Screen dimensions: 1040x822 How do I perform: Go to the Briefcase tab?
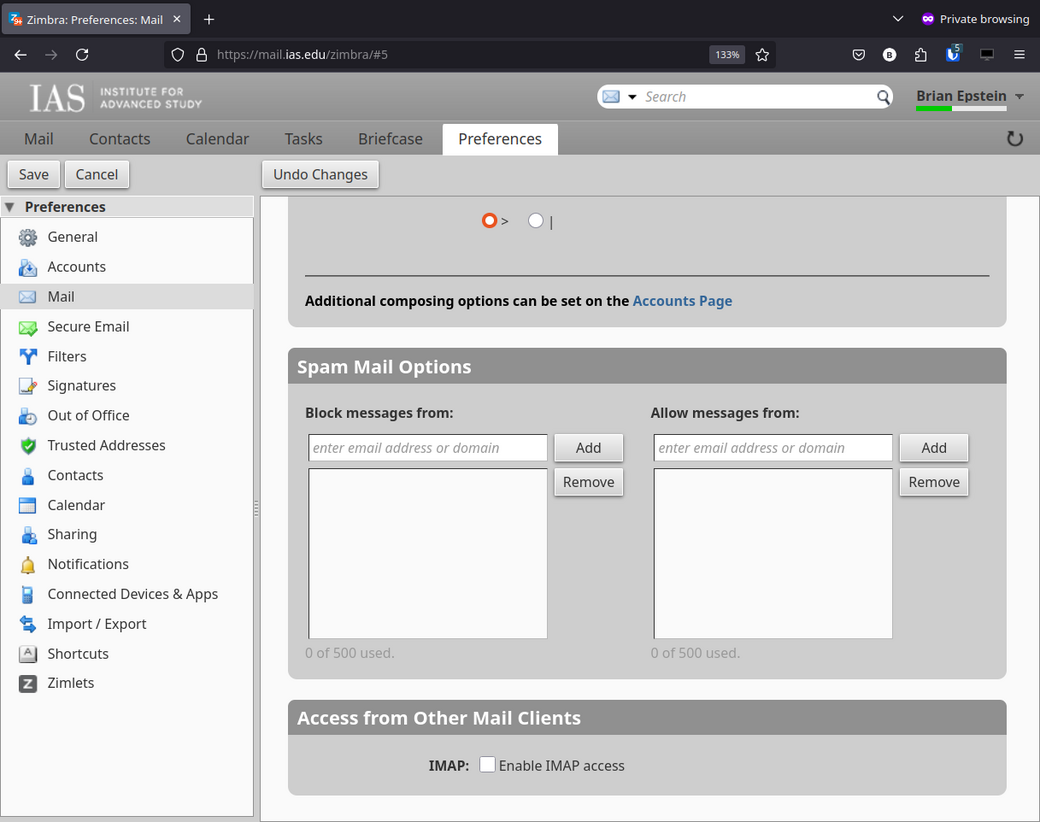tap(390, 139)
